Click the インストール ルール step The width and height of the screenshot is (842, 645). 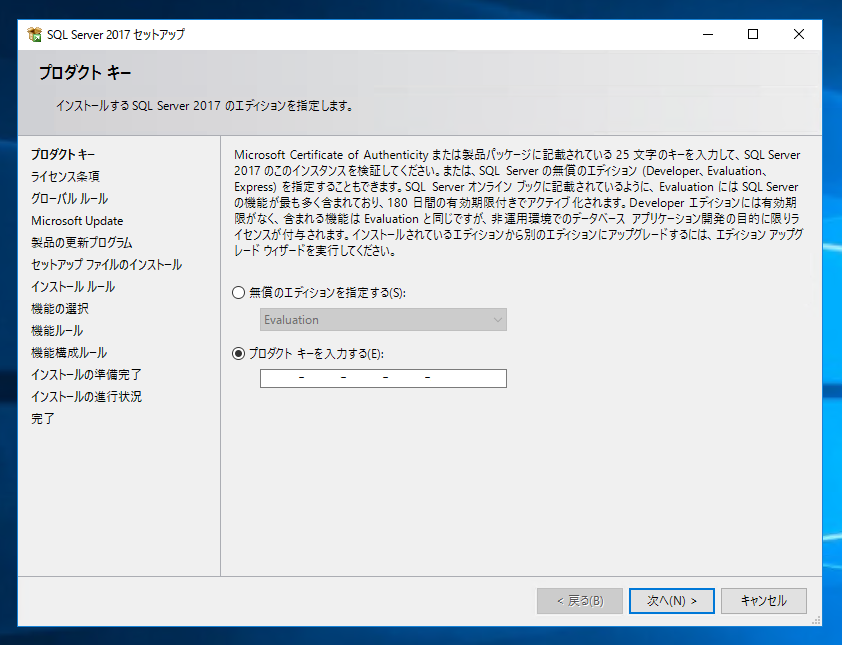click(x=73, y=287)
